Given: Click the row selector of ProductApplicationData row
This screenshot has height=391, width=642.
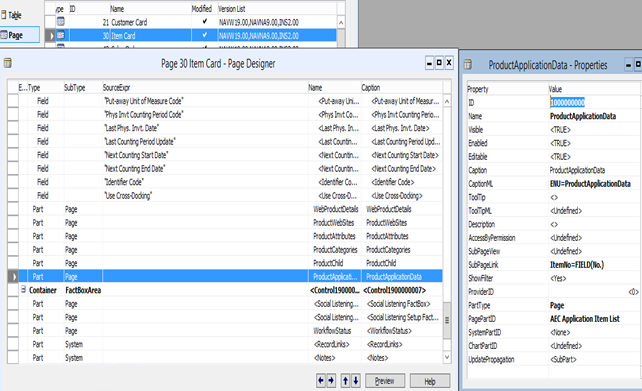Looking at the screenshot, I should [13, 277].
